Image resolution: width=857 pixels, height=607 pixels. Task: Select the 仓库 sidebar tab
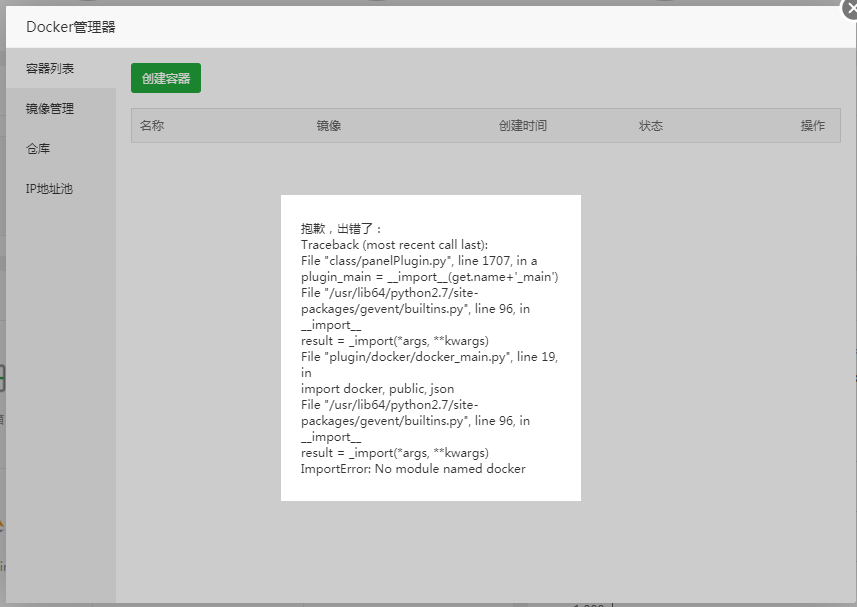[38, 149]
